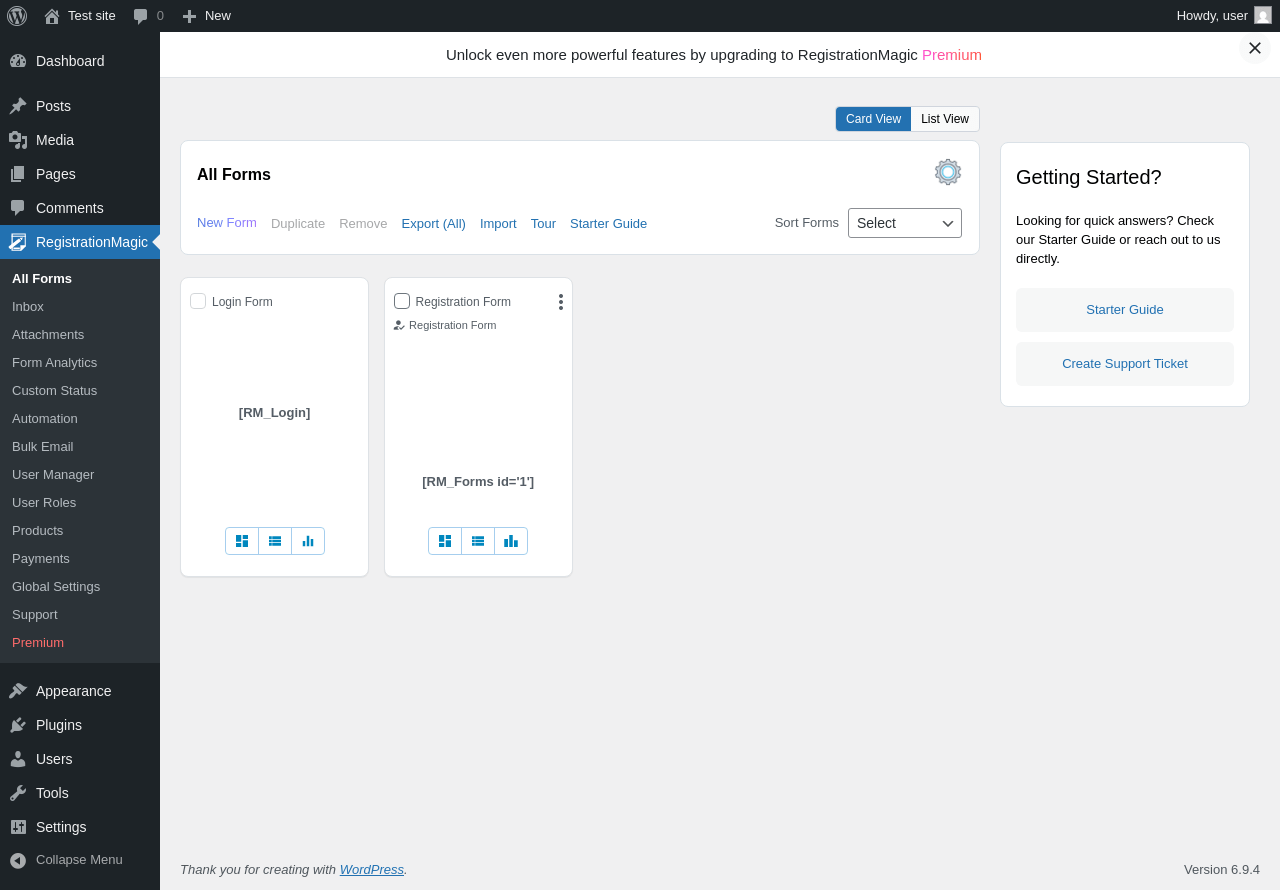
Task: Open the Registration Form fields list icon
Action: (x=478, y=541)
